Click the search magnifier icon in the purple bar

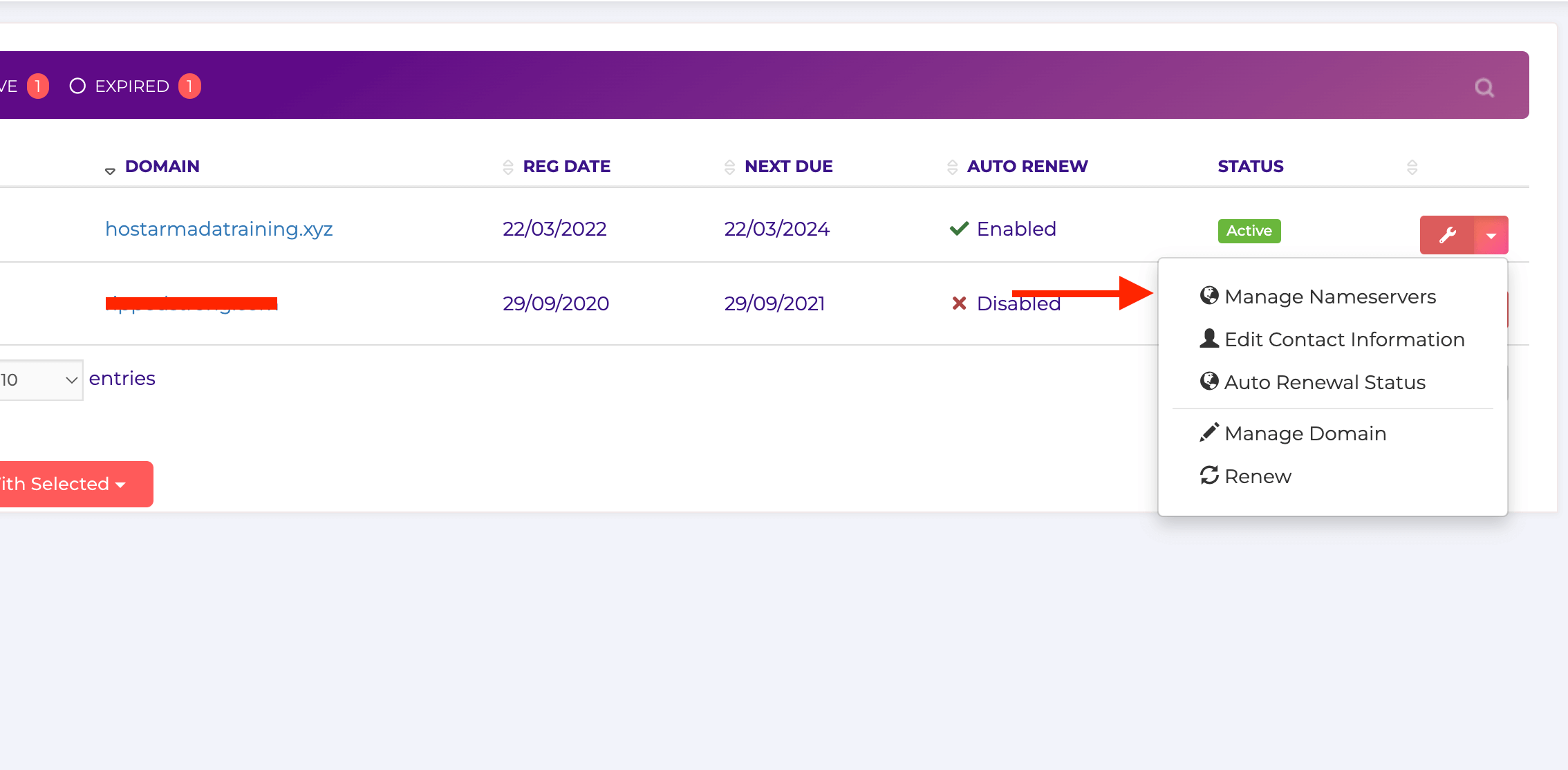pos(1484,88)
